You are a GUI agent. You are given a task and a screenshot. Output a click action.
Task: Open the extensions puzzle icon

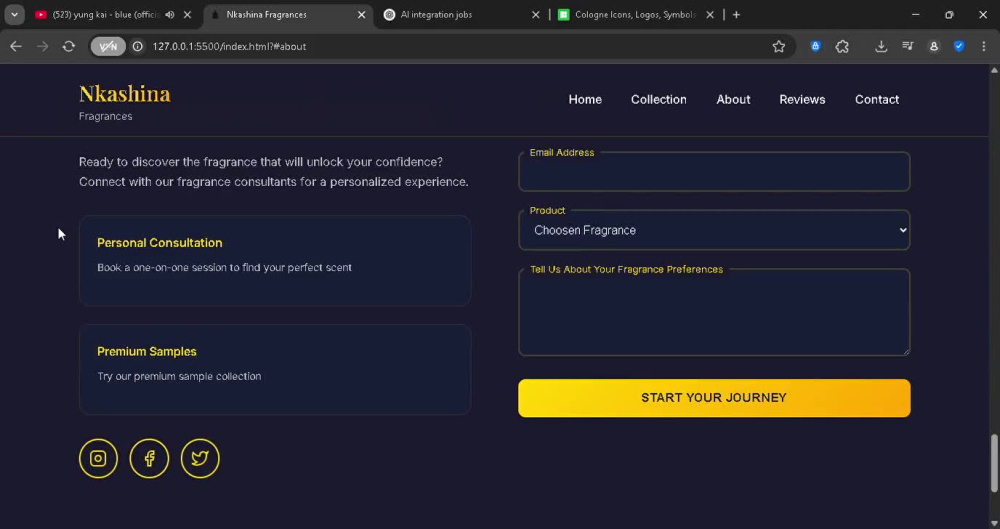[x=842, y=46]
